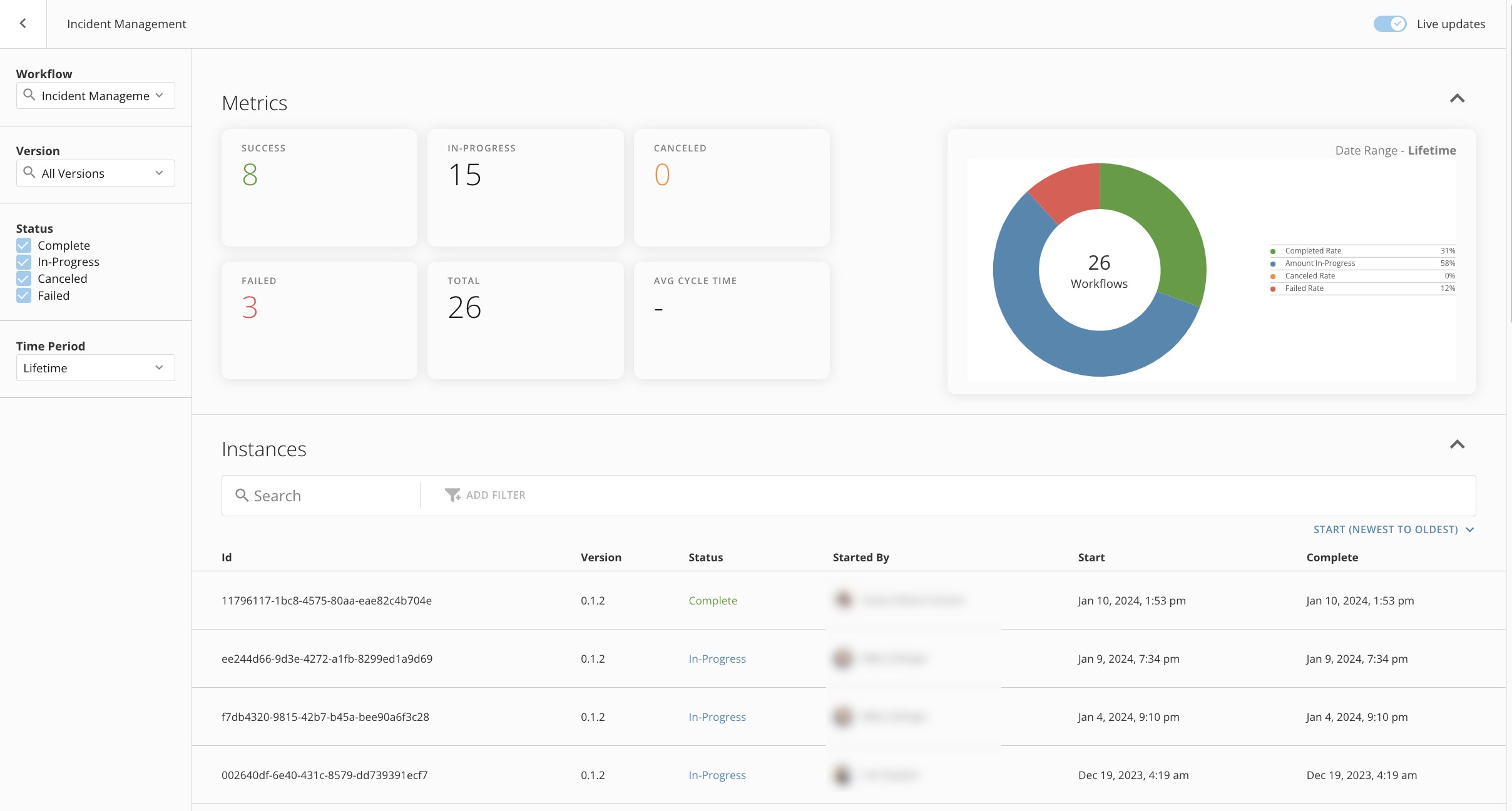Uncheck the Canceled status filter
Screen dimensions: 1512x811
tap(24, 278)
